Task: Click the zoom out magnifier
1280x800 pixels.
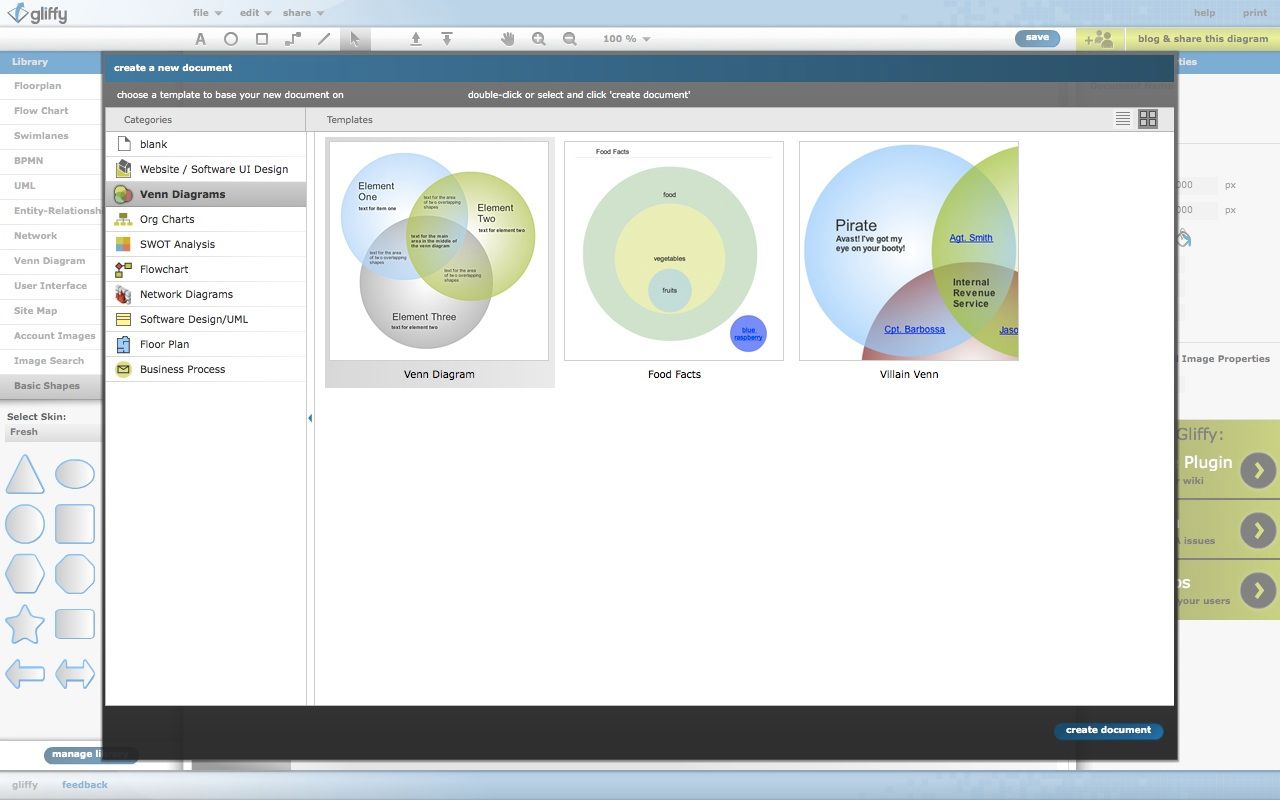Action: tap(570, 39)
